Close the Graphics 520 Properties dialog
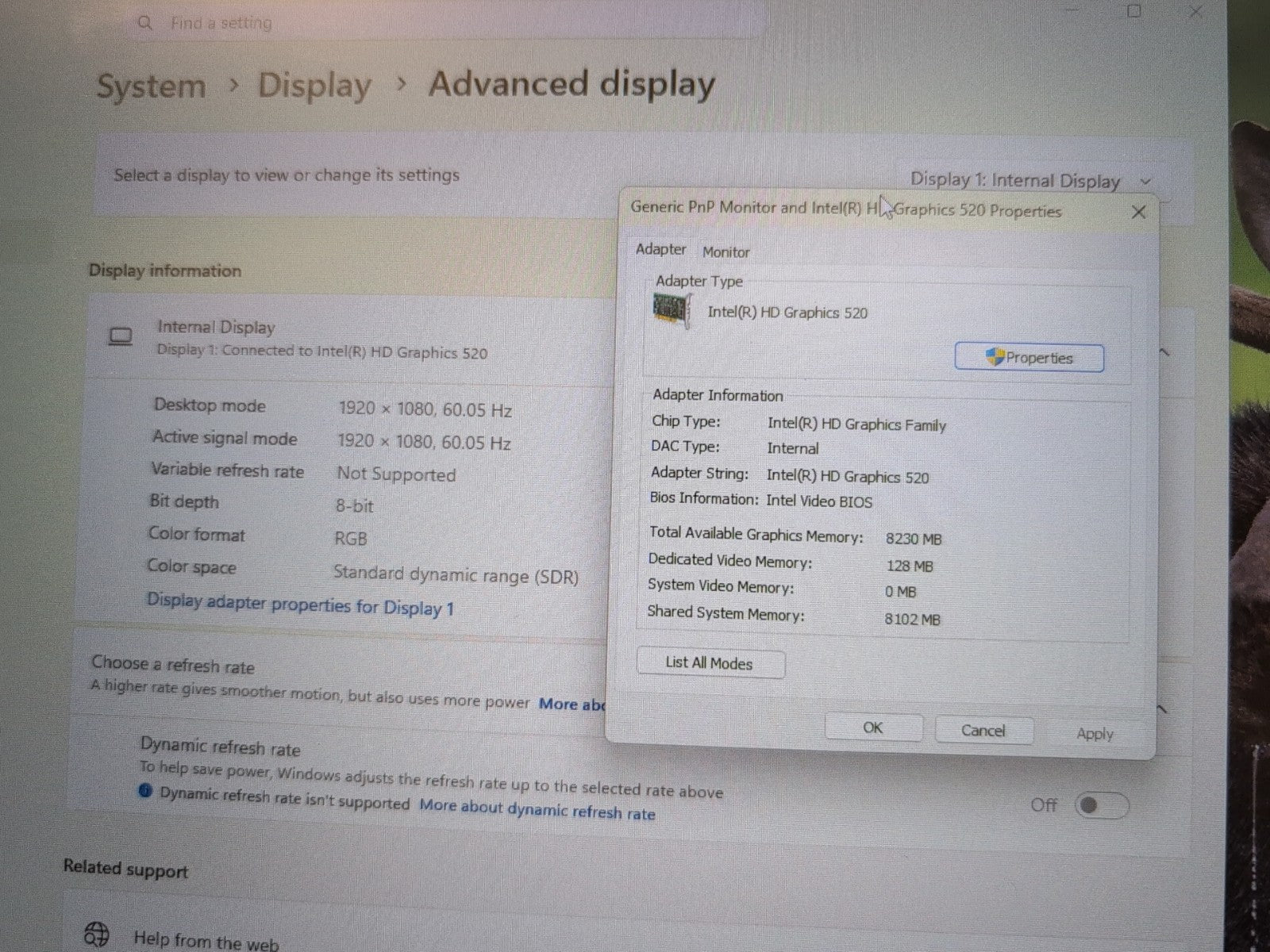 (1138, 212)
